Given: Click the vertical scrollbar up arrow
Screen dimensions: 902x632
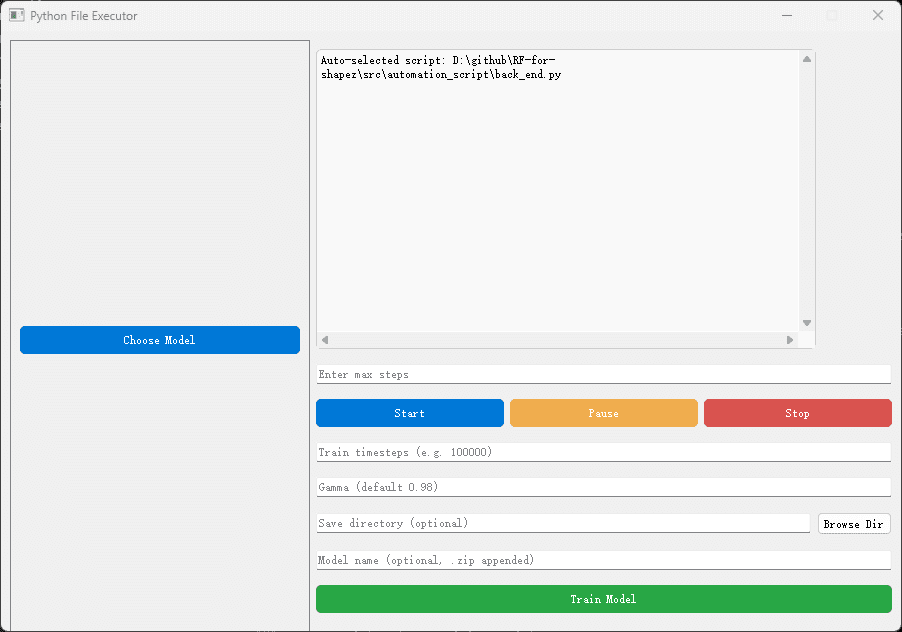Looking at the screenshot, I should click(806, 58).
